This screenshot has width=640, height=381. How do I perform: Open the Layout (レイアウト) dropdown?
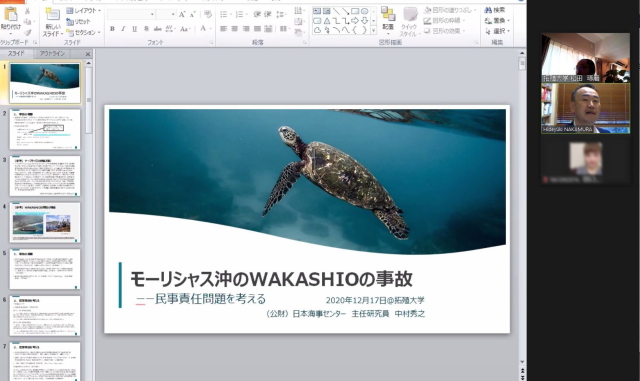[84, 11]
